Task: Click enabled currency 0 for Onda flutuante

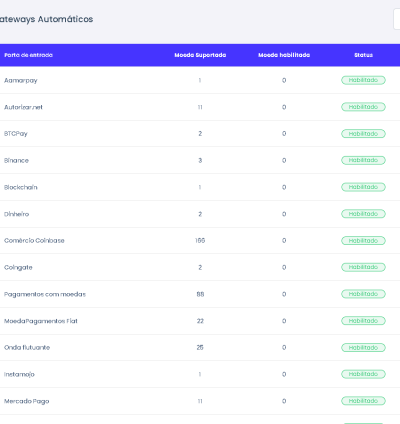Action: click(x=284, y=347)
